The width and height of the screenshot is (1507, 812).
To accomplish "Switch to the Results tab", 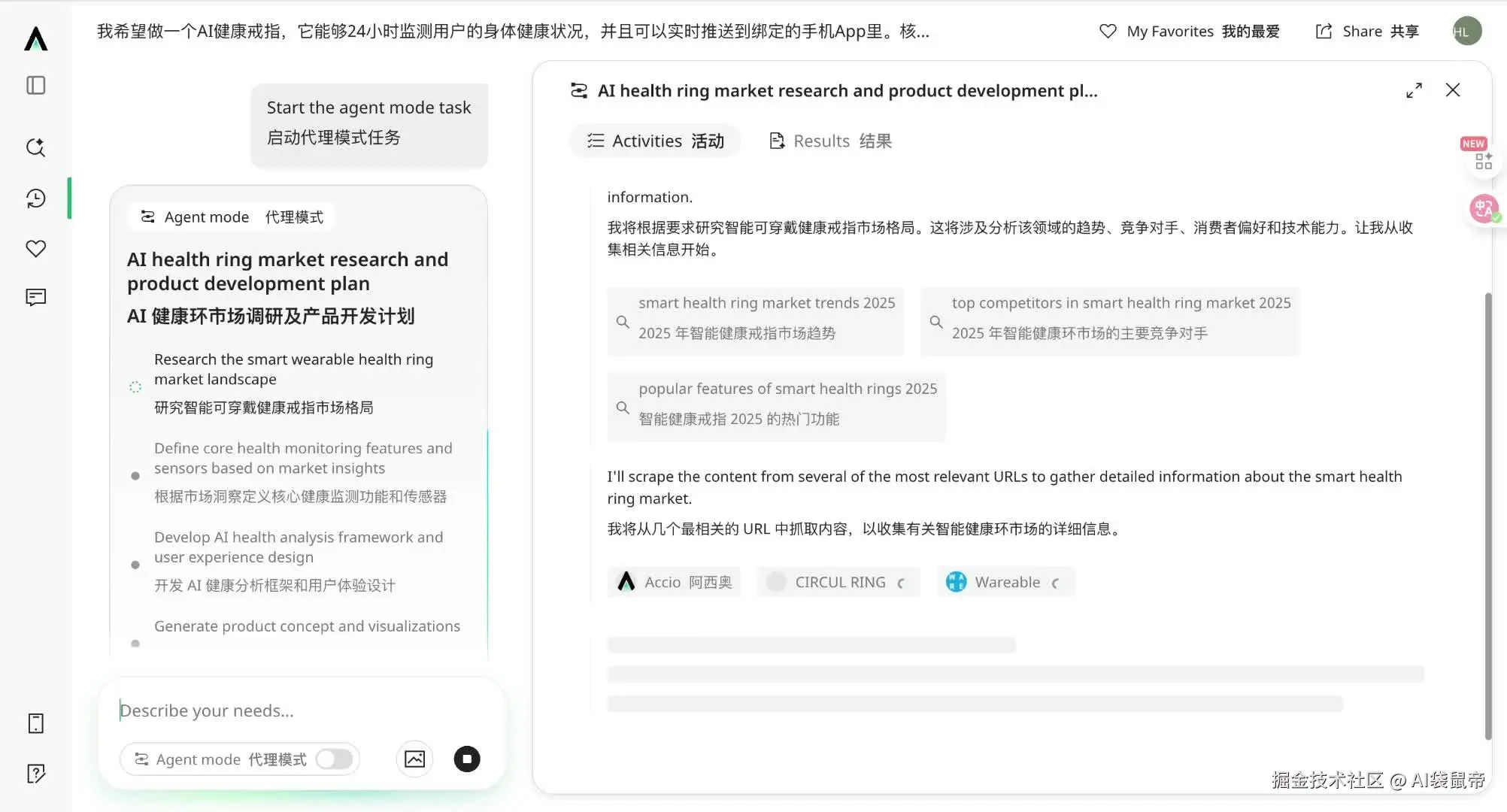I will 831,141.
